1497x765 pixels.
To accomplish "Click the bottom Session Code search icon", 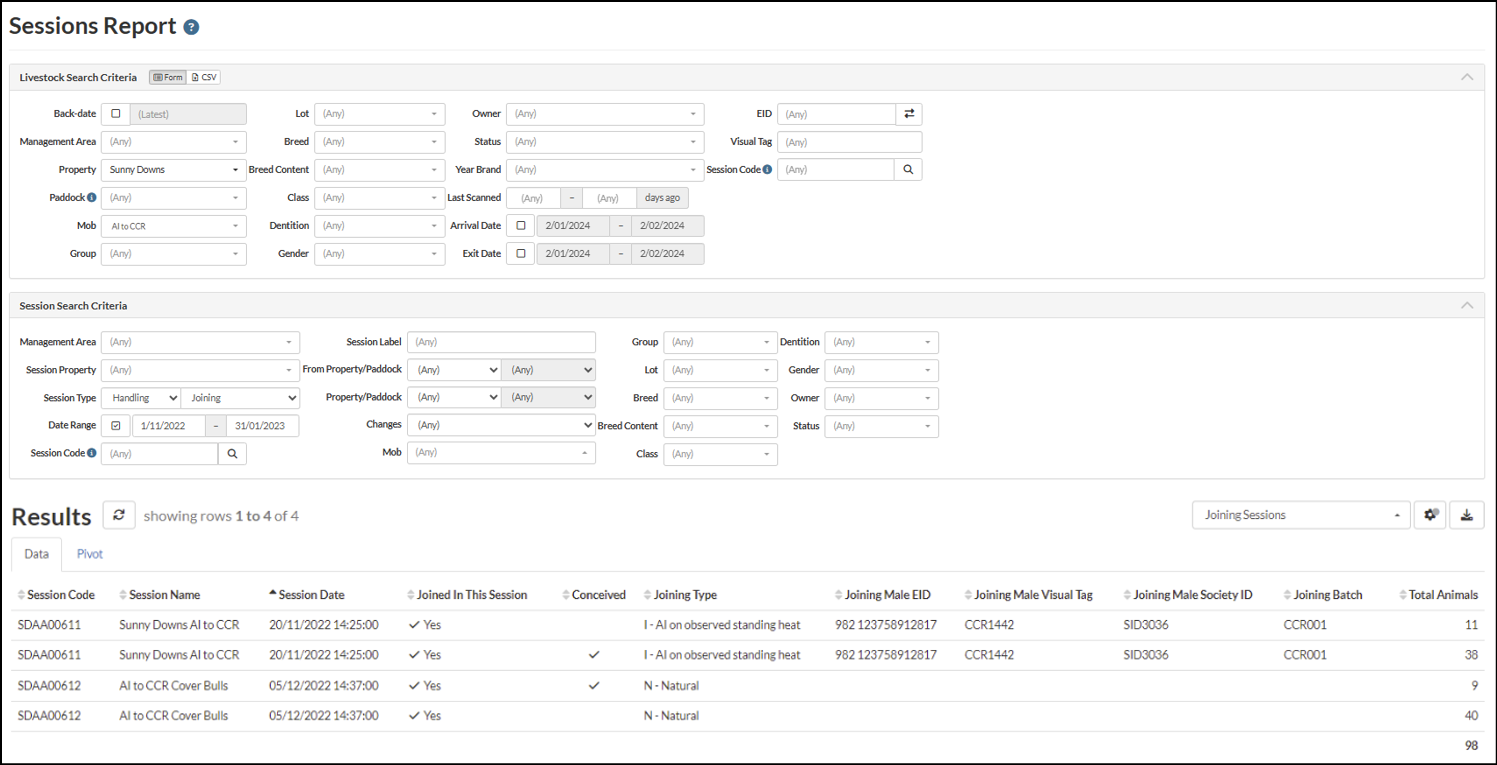I will [x=232, y=454].
